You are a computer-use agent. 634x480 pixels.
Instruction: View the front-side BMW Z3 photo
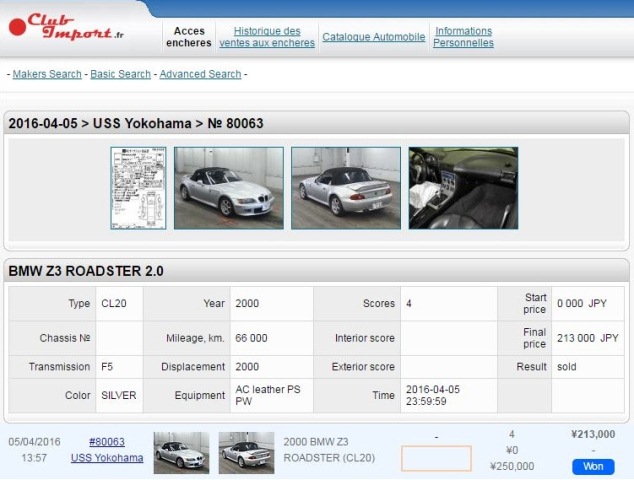click(229, 188)
